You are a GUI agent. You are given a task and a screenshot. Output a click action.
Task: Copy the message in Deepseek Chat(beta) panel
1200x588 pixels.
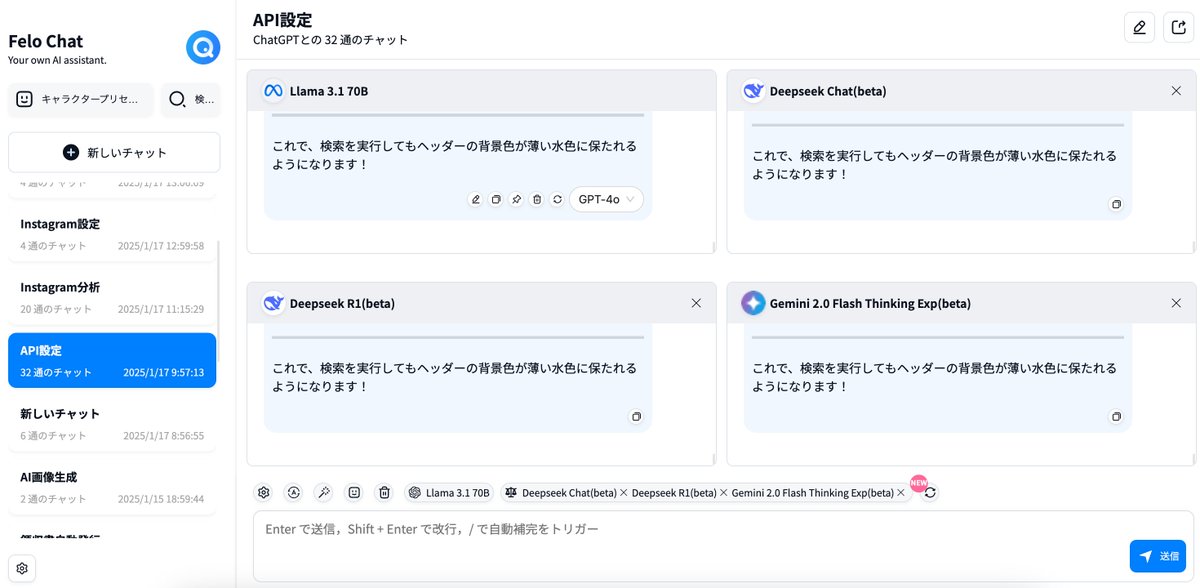click(x=1116, y=204)
